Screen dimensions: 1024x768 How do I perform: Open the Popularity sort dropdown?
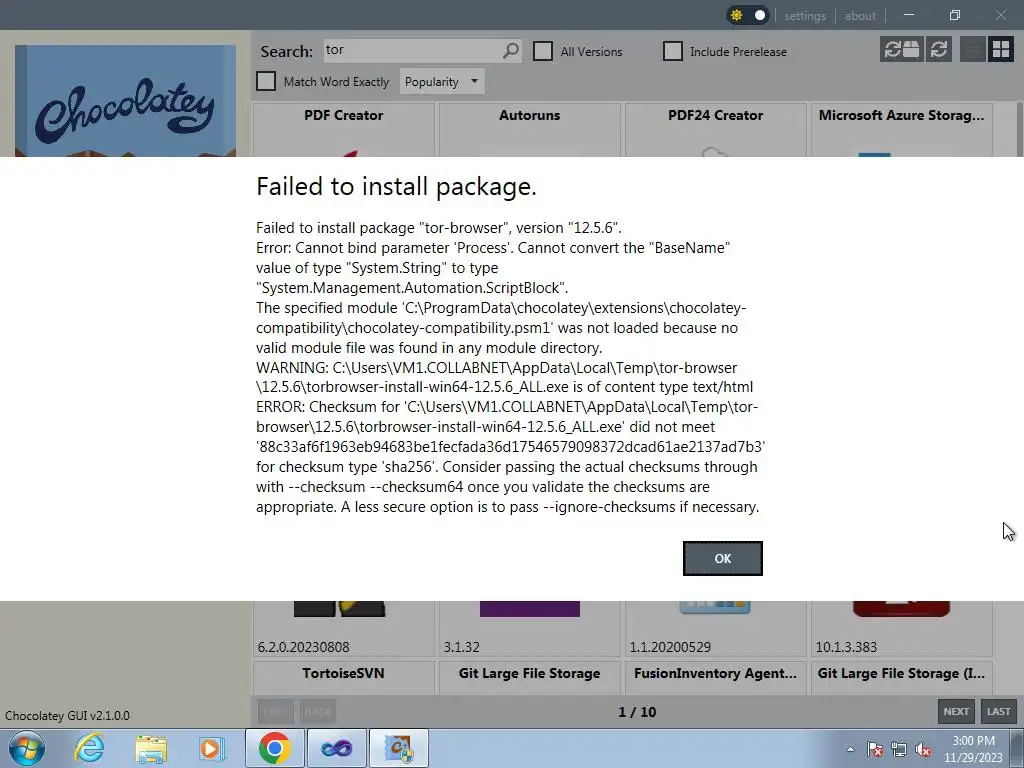442,82
